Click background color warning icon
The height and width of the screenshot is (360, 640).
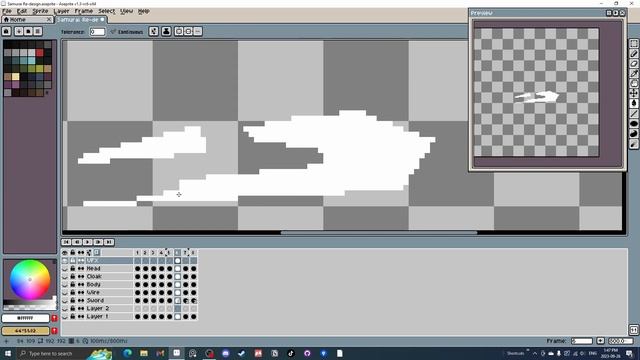pyautogui.click(x=54, y=331)
